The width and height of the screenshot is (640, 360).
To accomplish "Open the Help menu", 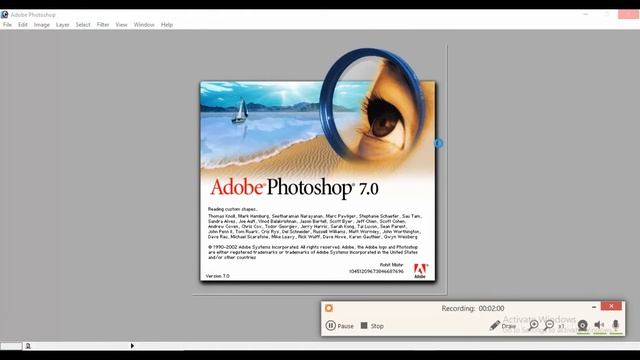I will [167, 25].
